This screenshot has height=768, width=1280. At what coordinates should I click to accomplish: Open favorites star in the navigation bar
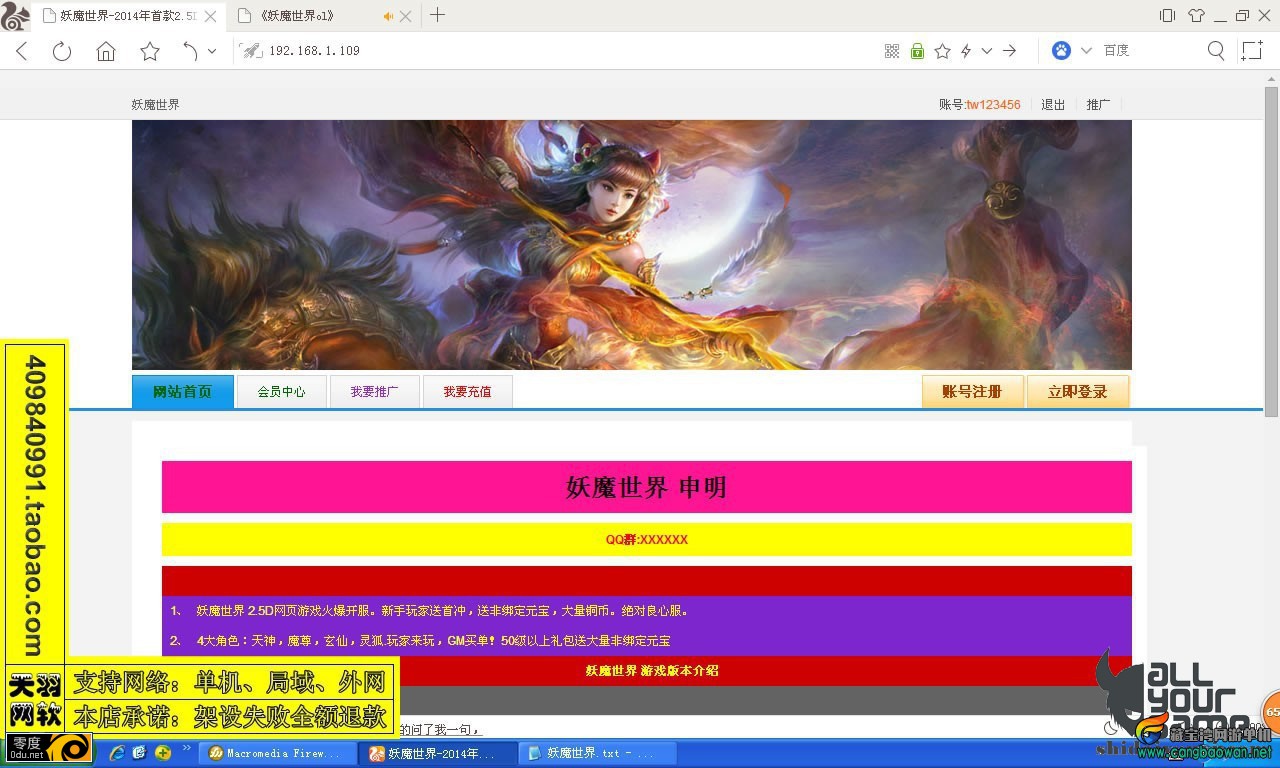(x=150, y=51)
